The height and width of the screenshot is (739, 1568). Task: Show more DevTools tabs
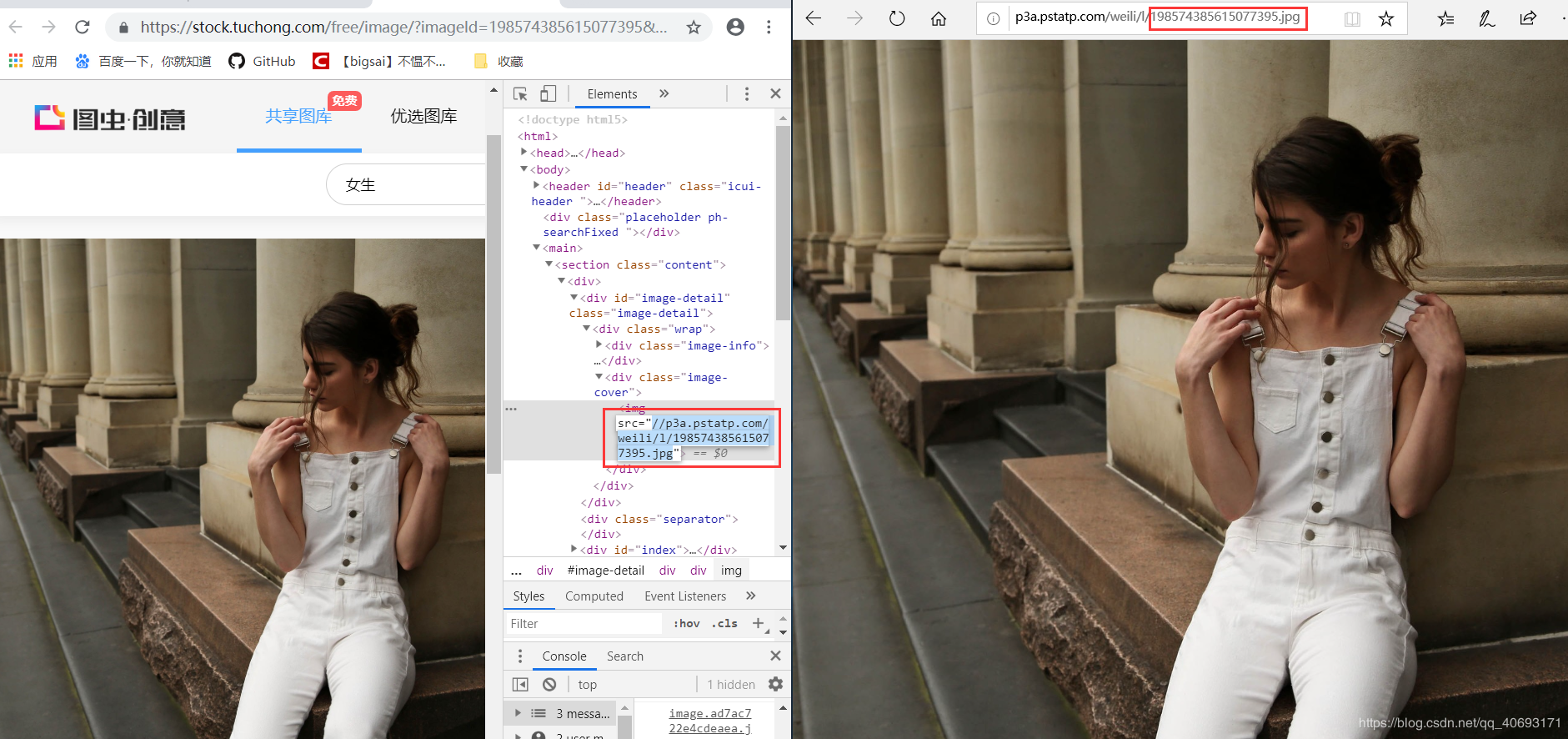664,93
